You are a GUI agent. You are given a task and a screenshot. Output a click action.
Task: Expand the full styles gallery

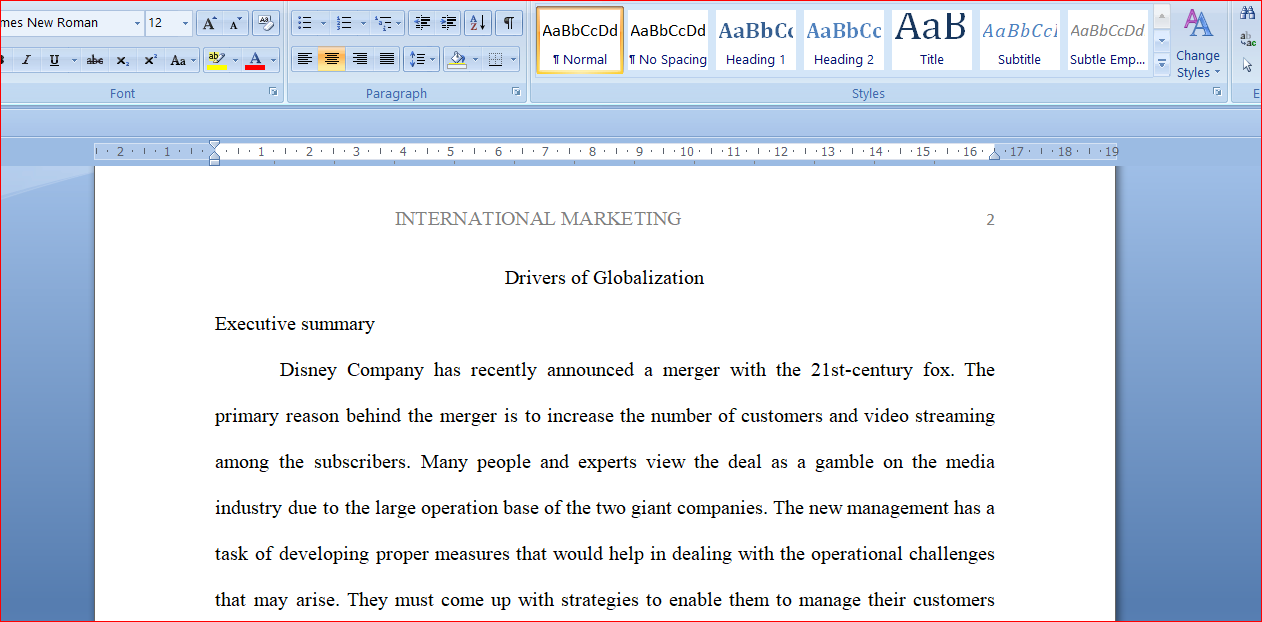click(x=1161, y=63)
